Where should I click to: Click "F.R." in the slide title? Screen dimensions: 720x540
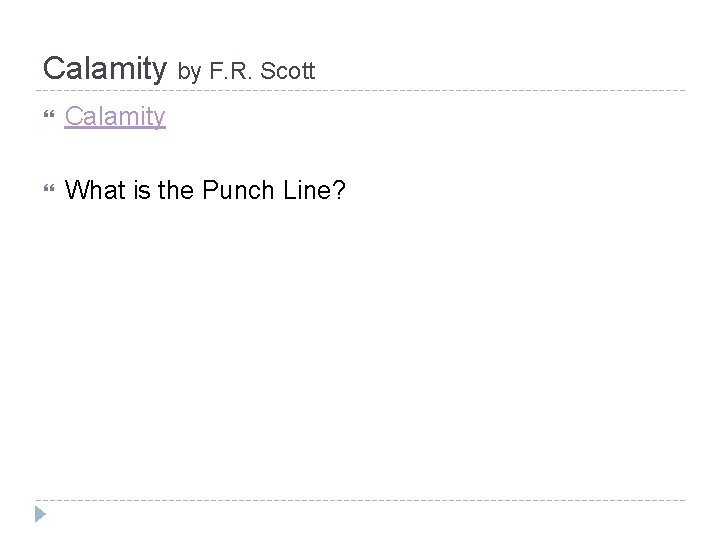233,71
